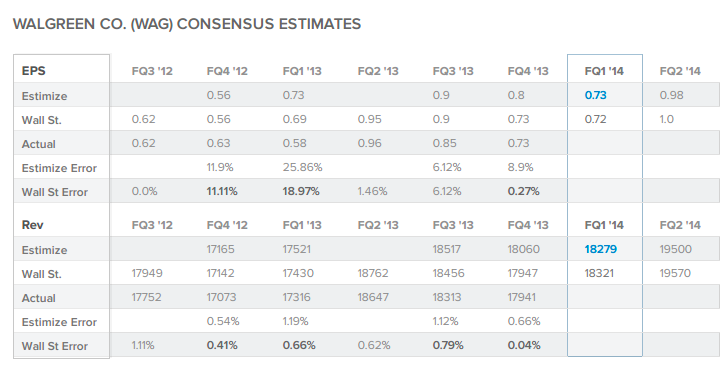Select the FQ3 '12 EPS column header
This screenshot has width=724, height=372.
[x=152, y=71]
